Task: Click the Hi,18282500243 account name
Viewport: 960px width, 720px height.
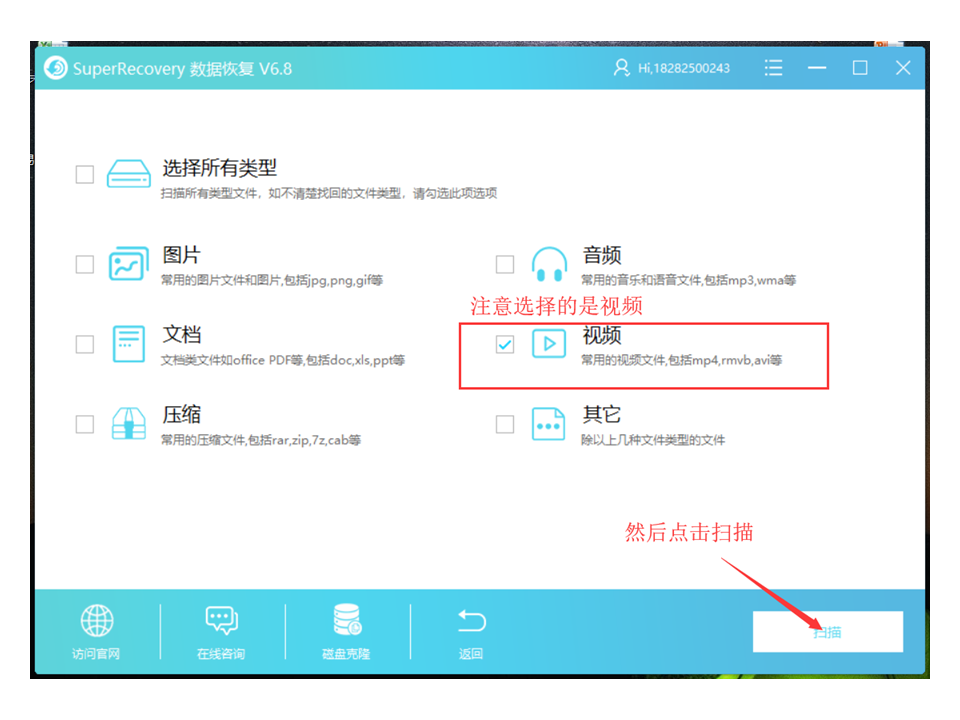Action: tap(684, 68)
